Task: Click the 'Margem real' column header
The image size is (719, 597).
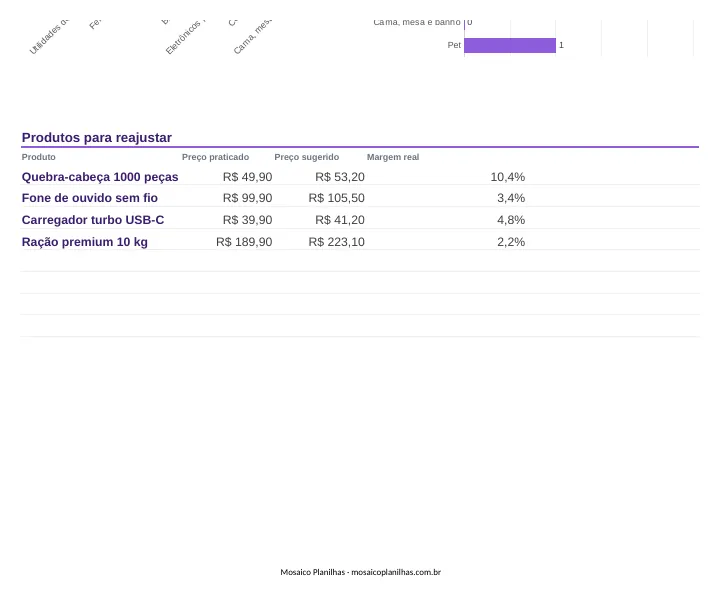Action: [x=393, y=157]
